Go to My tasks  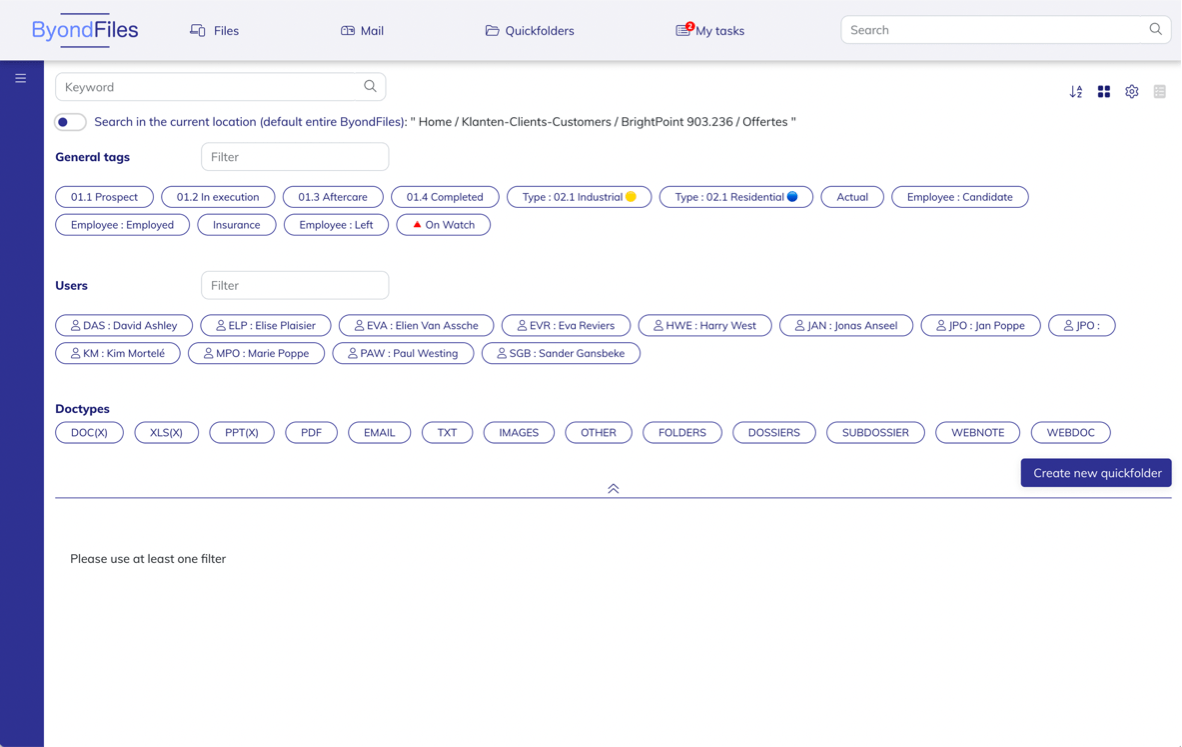(710, 31)
